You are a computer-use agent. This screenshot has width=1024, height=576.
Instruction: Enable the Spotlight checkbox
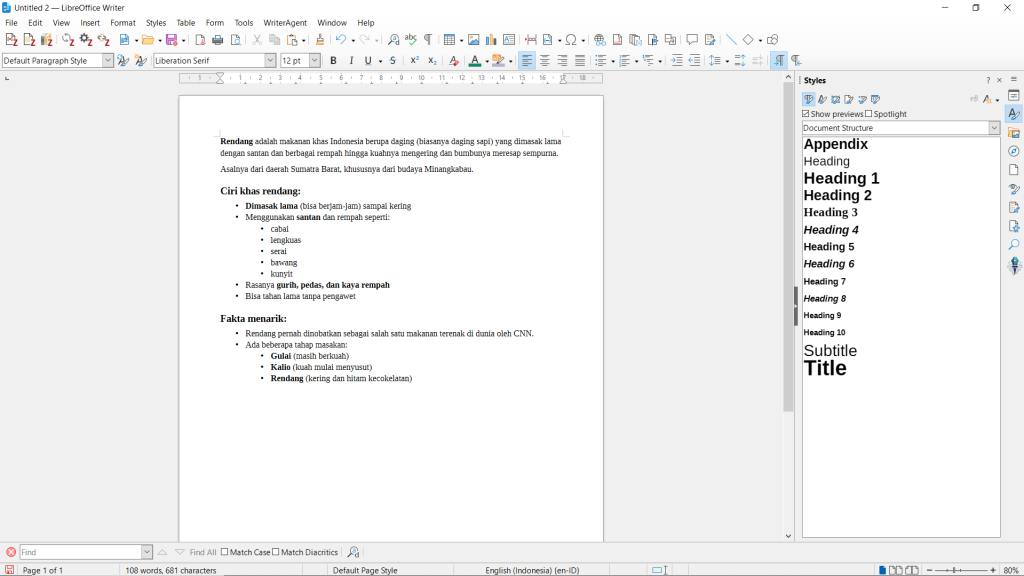tap(869, 114)
